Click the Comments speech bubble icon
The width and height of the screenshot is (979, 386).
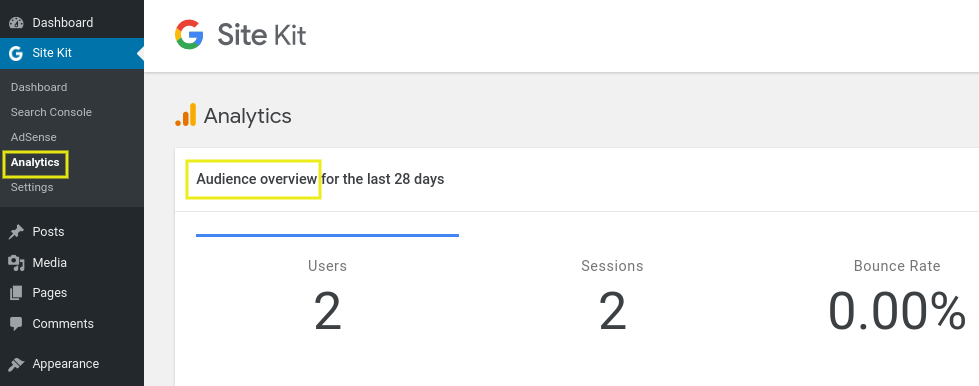tap(16, 324)
